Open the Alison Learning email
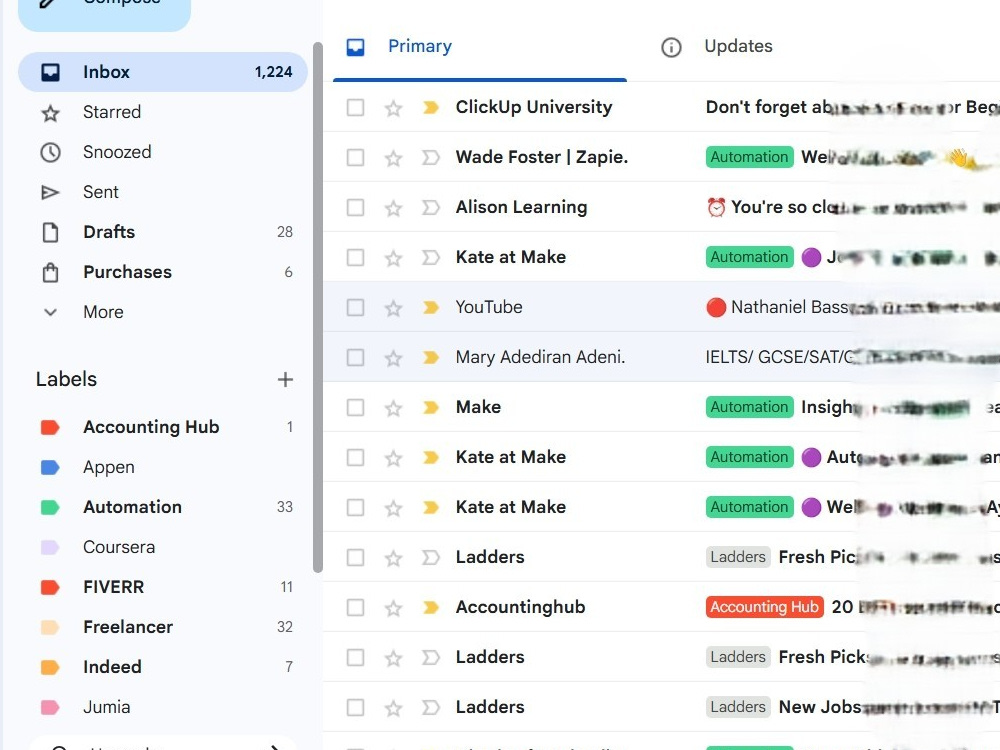 click(661, 208)
